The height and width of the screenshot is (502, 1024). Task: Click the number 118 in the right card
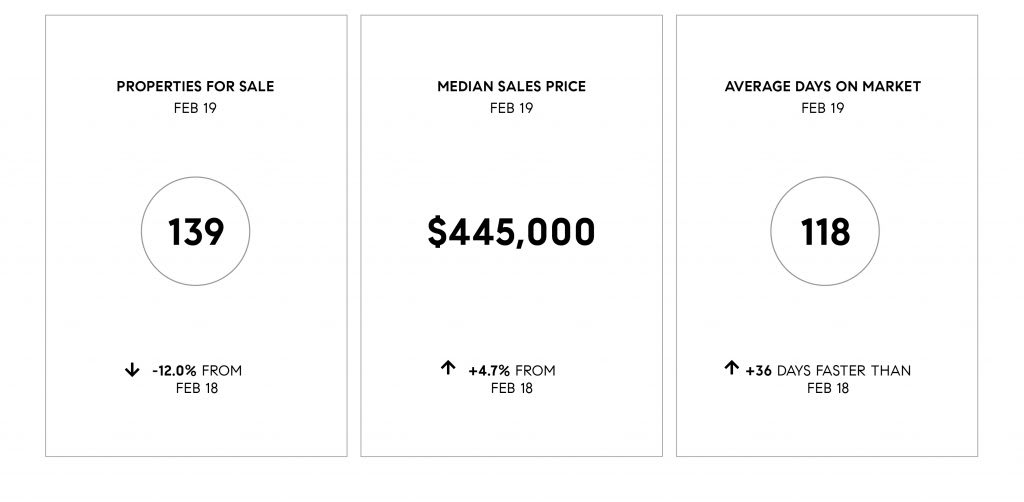pyautogui.click(x=825, y=233)
